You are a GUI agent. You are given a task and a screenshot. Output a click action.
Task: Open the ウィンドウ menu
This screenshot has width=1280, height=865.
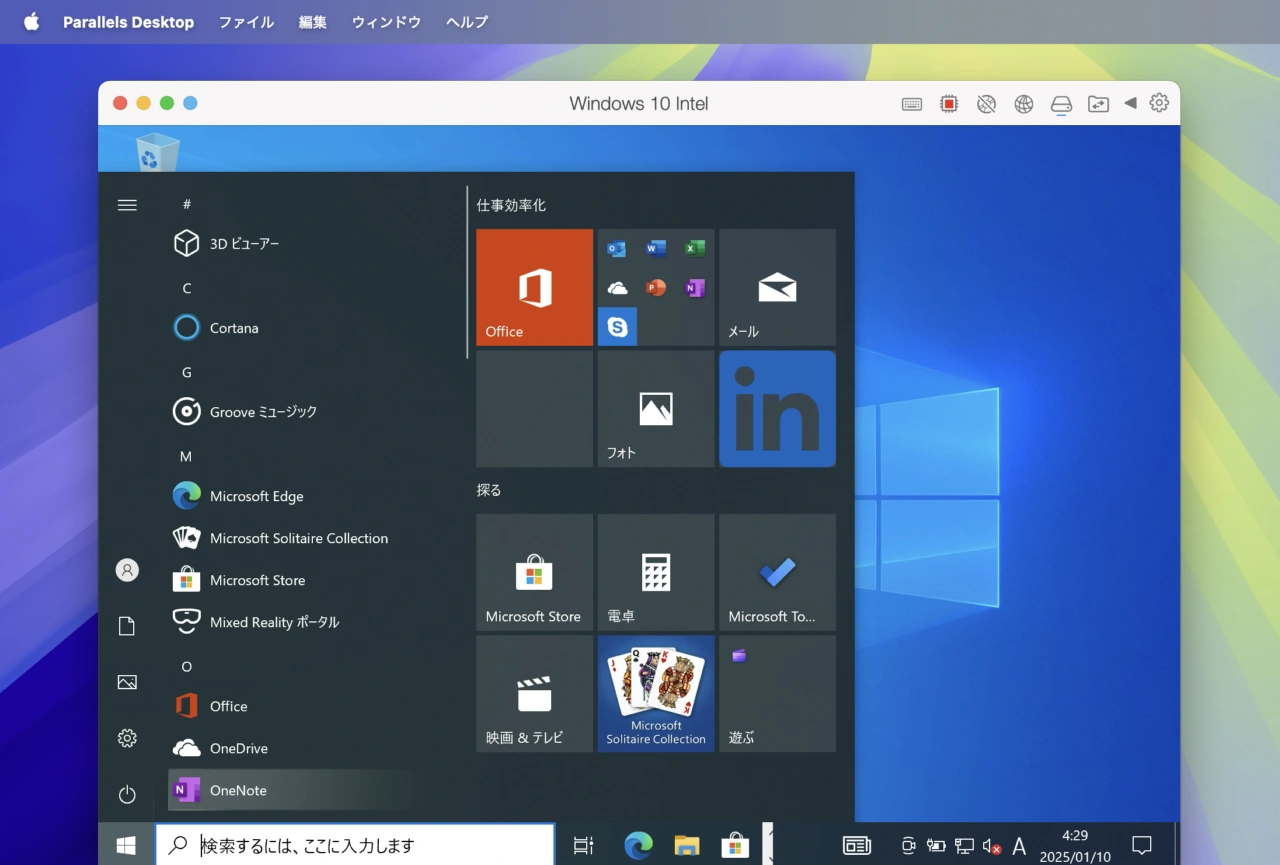[386, 22]
